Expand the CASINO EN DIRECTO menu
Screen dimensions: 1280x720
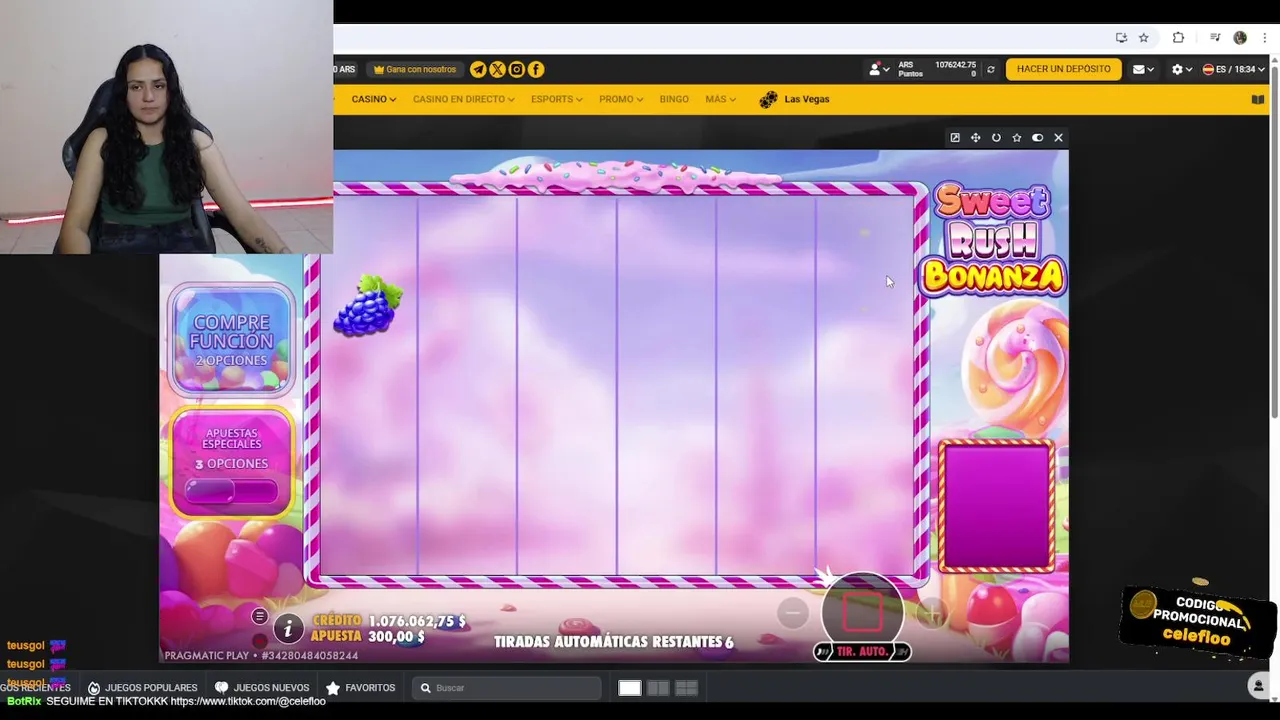(464, 99)
